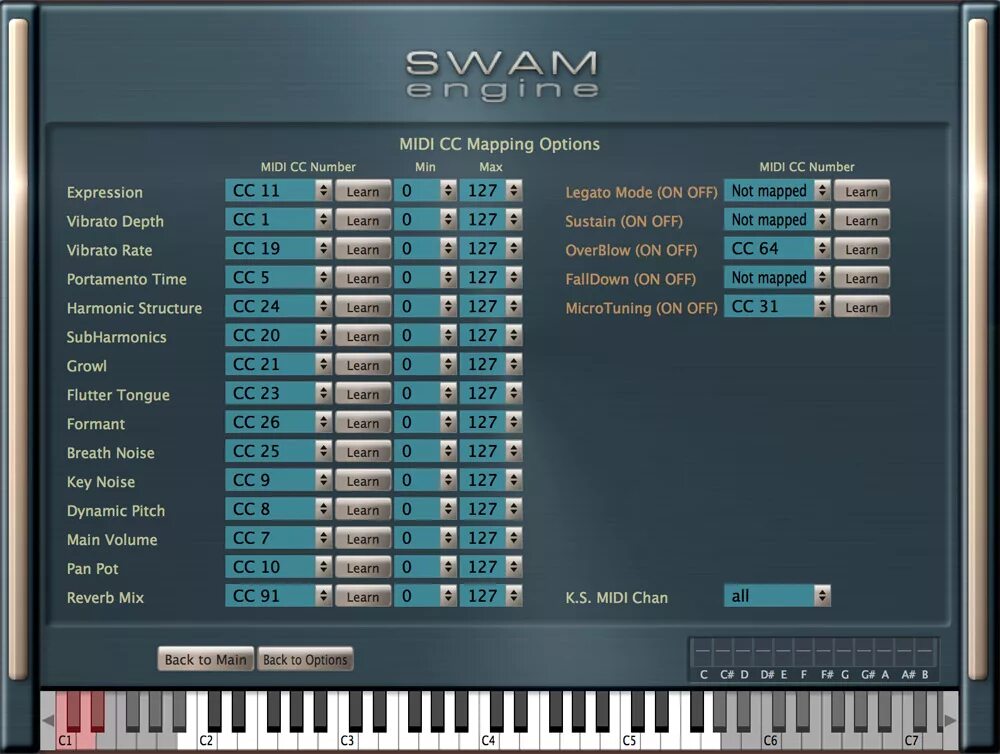Click Learn button for Portamento Time
The image size is (1000, 754).
coord(363,278)
